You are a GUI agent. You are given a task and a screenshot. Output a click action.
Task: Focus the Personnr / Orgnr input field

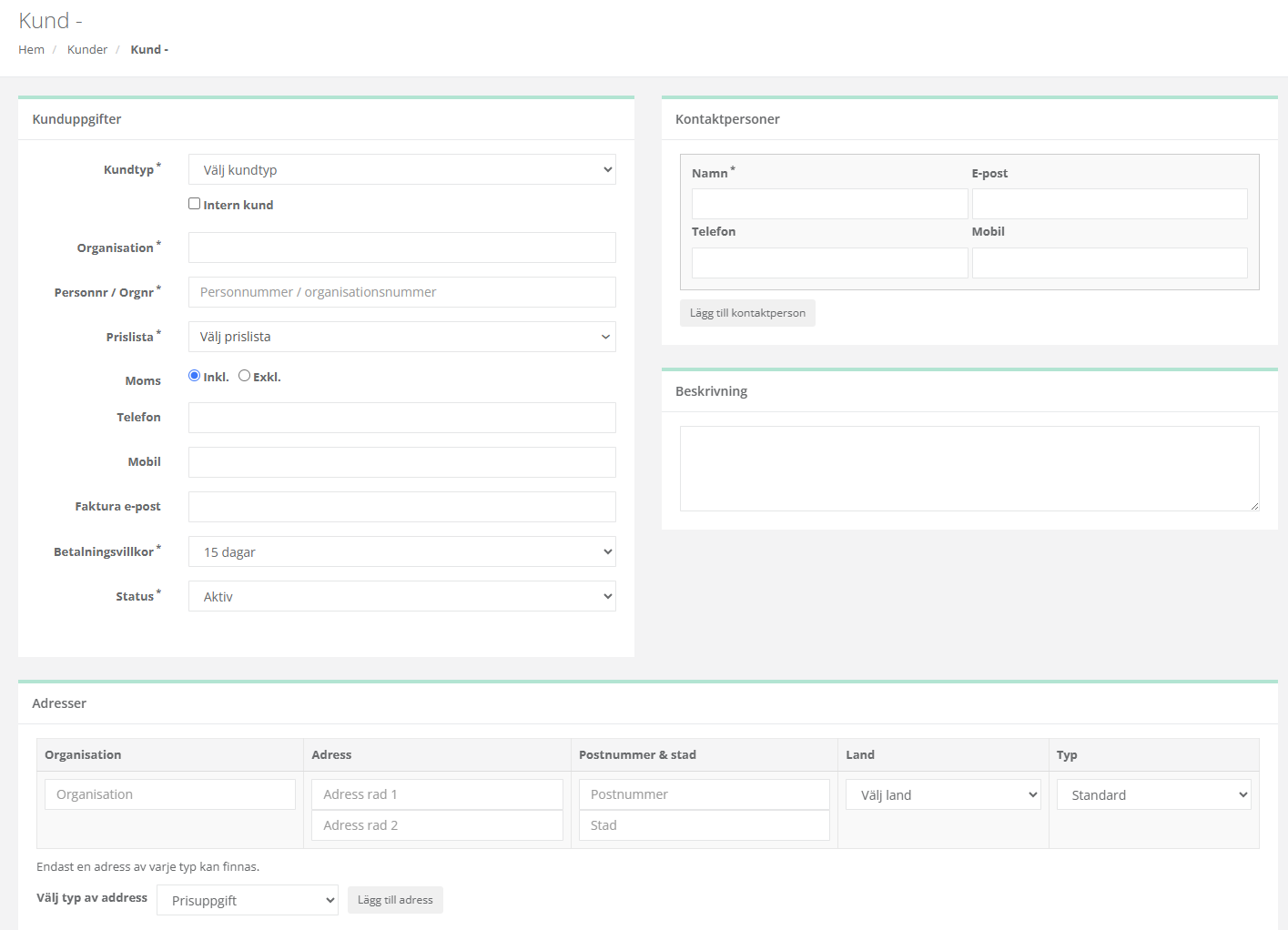(401, 292)
